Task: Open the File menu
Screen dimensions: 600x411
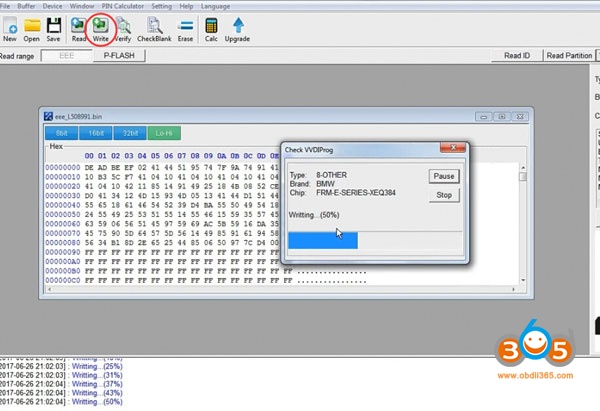Action: point(5,6)
